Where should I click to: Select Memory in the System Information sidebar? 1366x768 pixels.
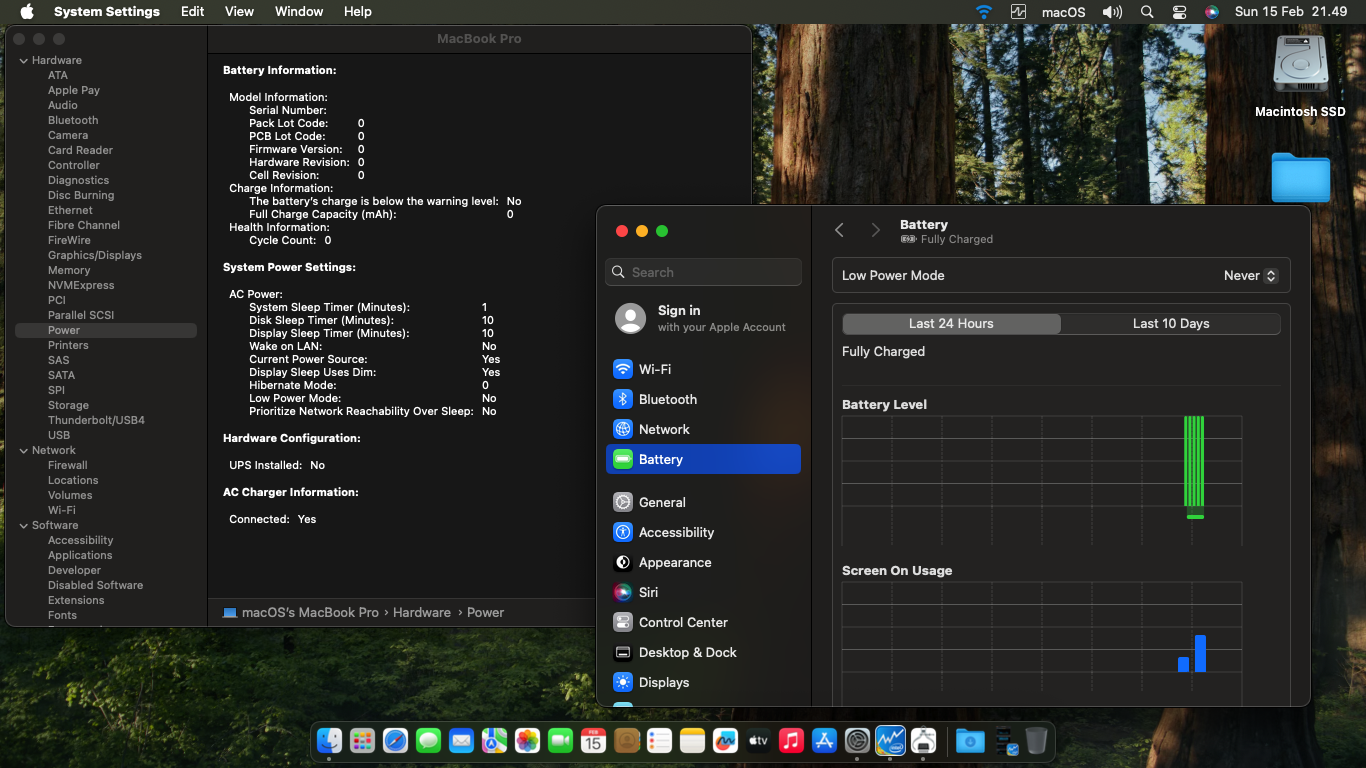69,270
